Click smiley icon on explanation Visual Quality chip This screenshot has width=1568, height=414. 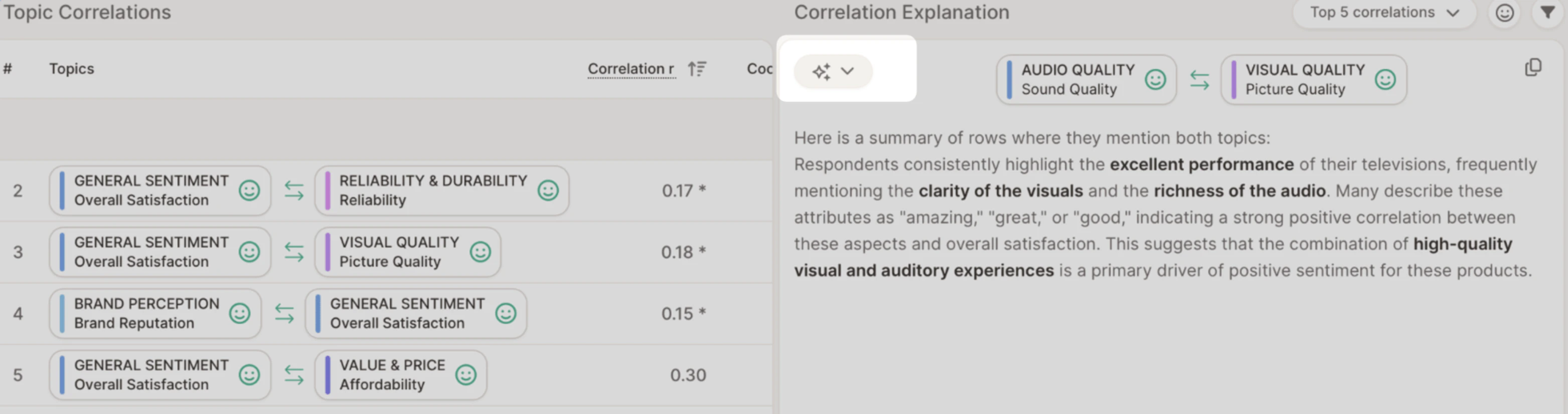click(1385, 80)
